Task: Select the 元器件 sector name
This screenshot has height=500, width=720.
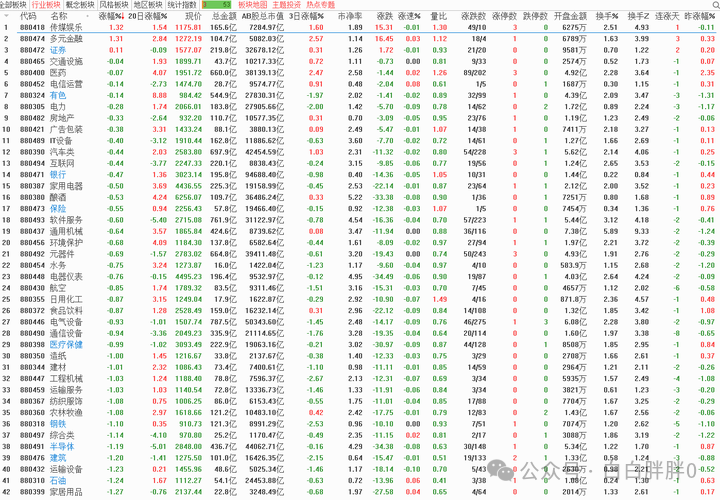Action: tap(62, 254)
